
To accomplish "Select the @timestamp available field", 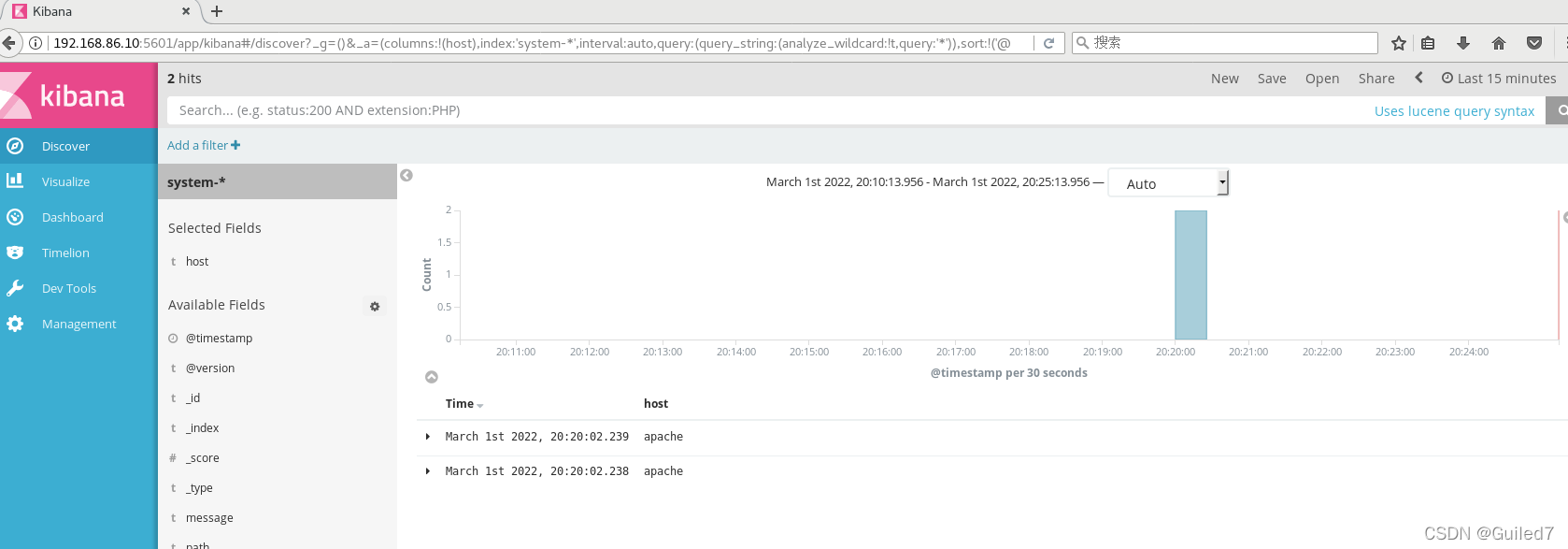I will (x=219, y=339).
